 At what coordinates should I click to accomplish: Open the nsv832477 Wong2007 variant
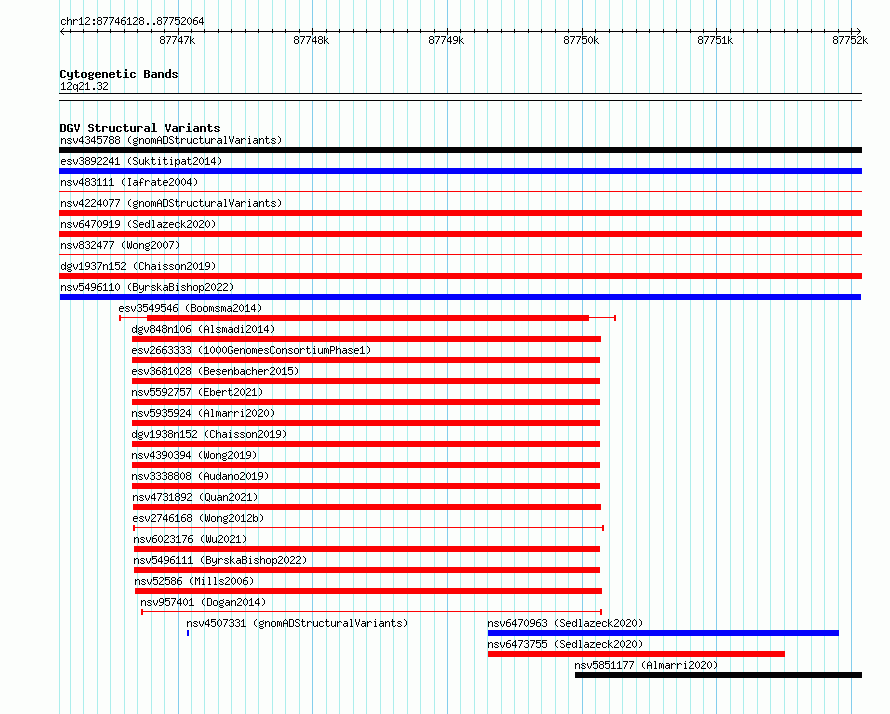120,245
